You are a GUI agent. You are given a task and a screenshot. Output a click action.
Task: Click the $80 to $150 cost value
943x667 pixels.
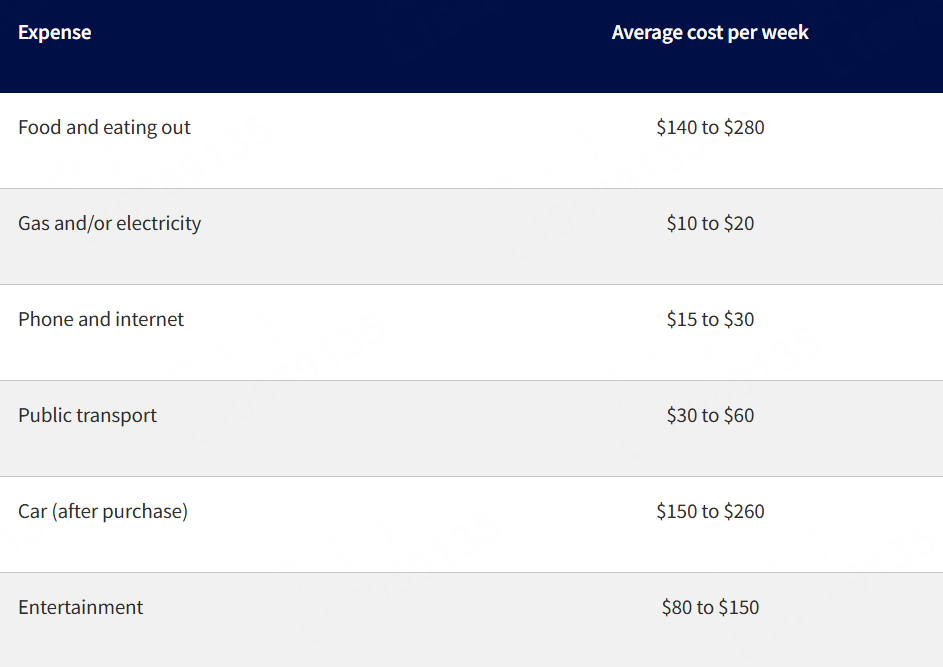(x=710, y=608)
